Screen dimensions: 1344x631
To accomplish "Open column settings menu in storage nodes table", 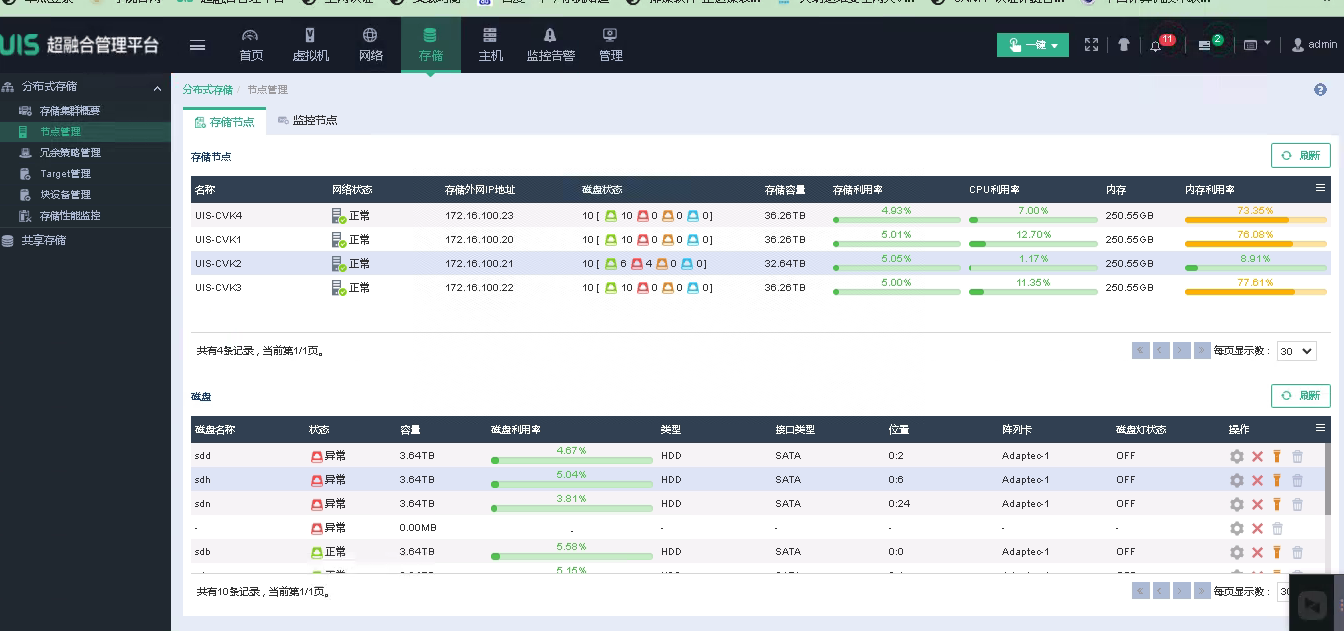I will coord(1320,188).
